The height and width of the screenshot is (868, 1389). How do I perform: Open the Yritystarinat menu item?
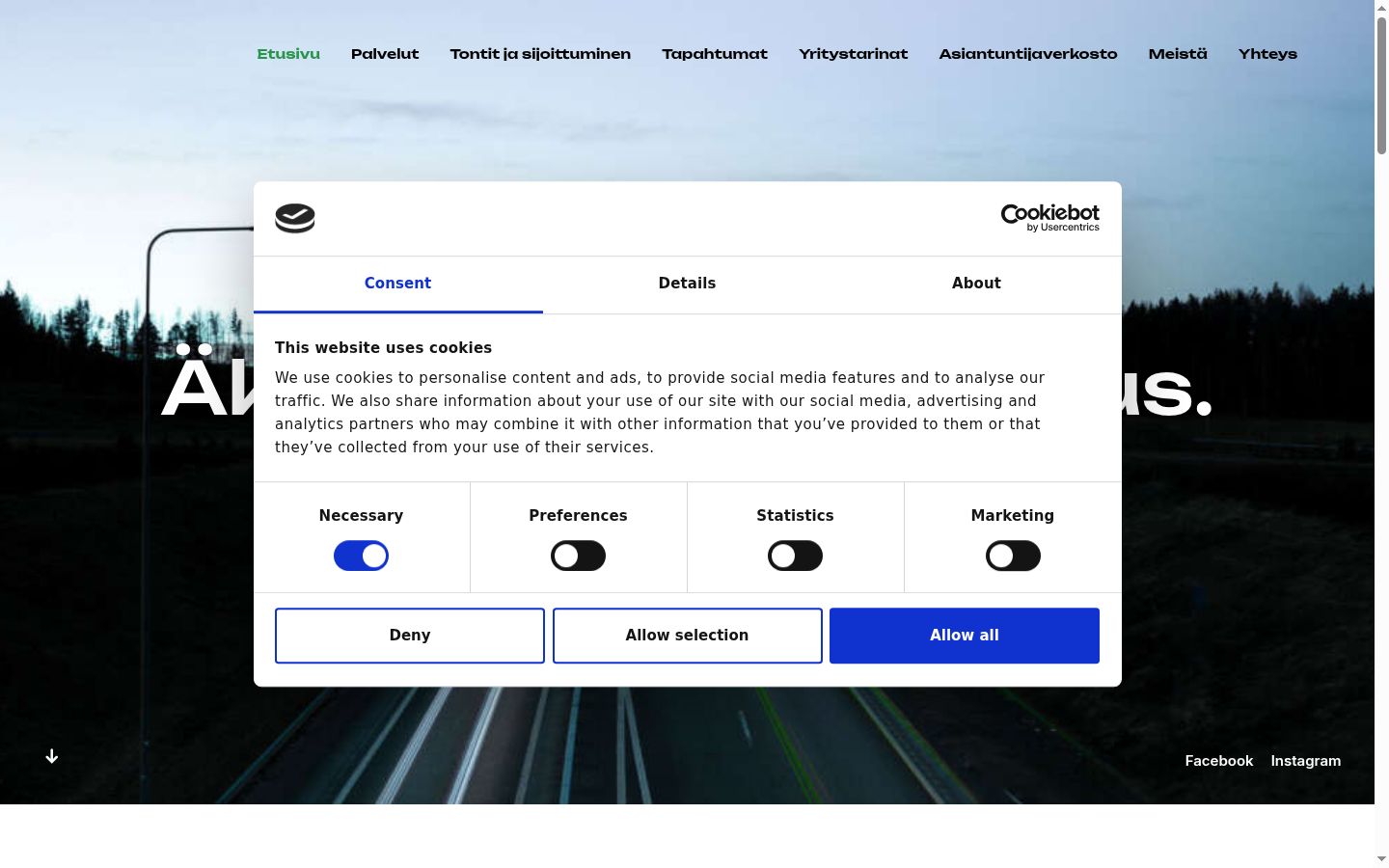click(854, 54)
